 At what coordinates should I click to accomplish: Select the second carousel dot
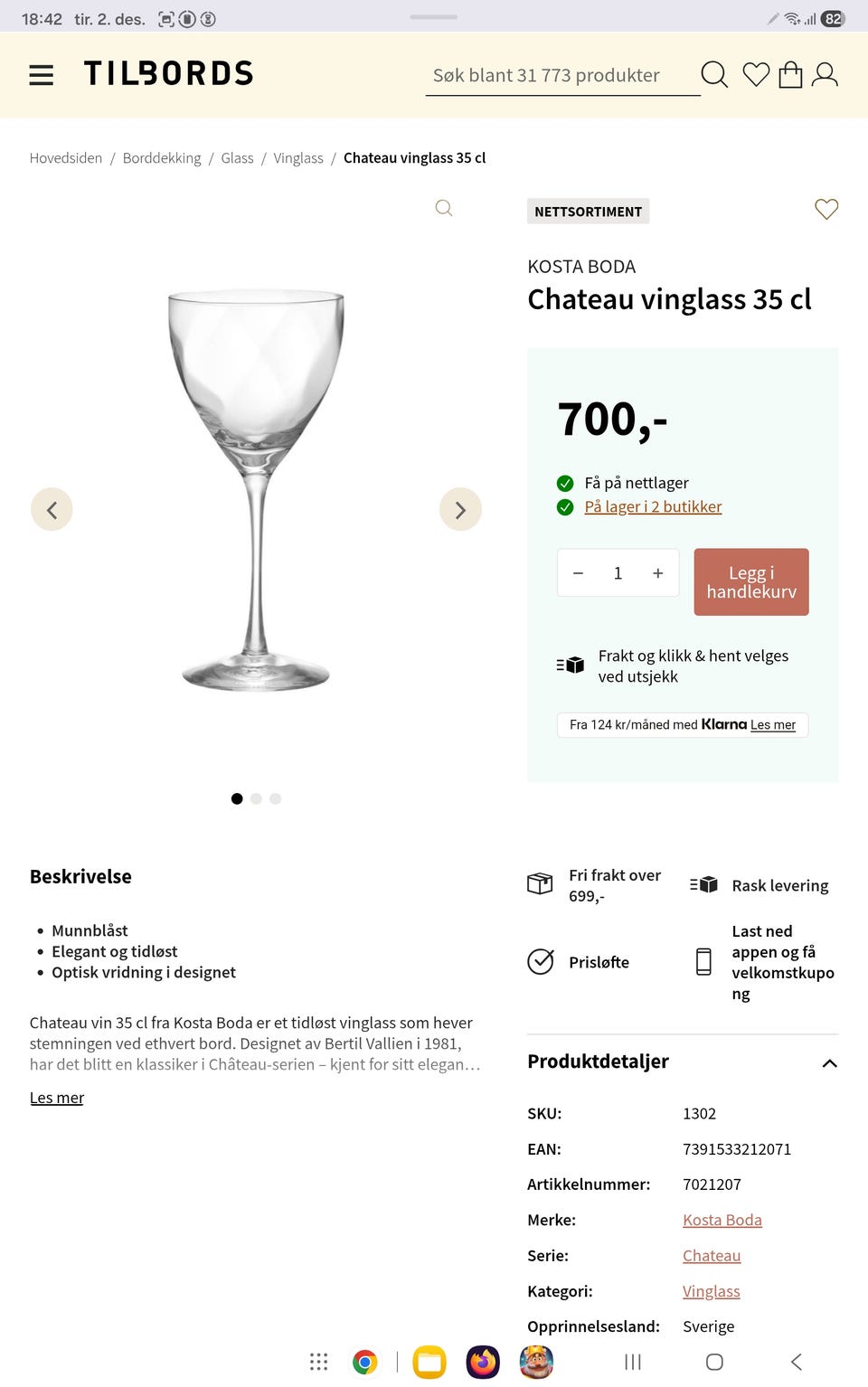256,798
